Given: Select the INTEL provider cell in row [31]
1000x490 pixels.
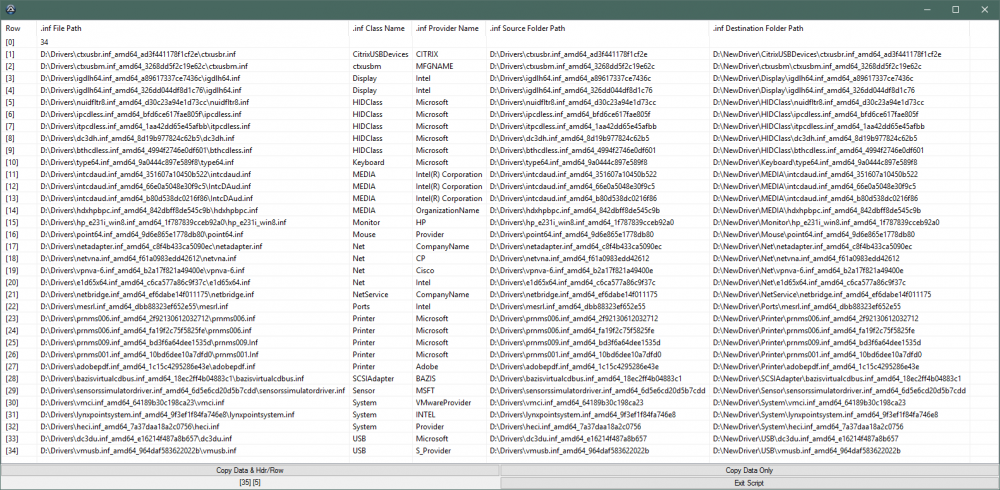Looking at the screenshot, I should coord(426,415).
